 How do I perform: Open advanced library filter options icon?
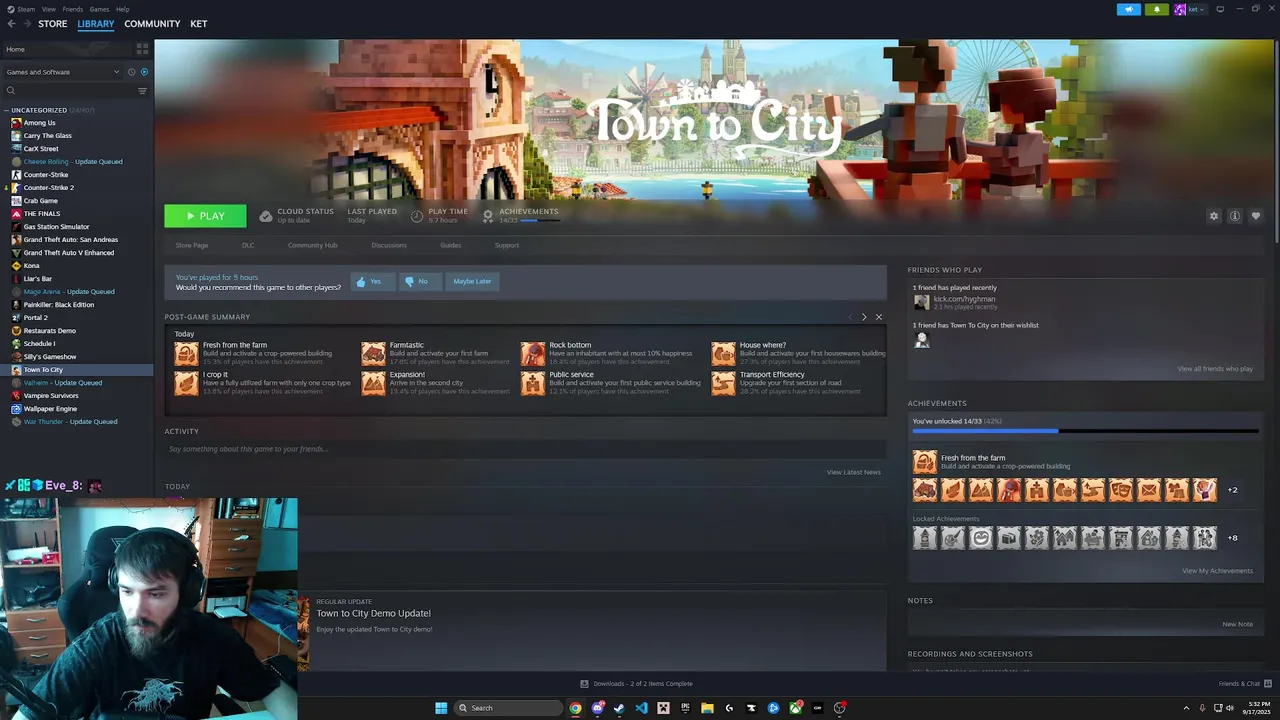coord(142,91)
